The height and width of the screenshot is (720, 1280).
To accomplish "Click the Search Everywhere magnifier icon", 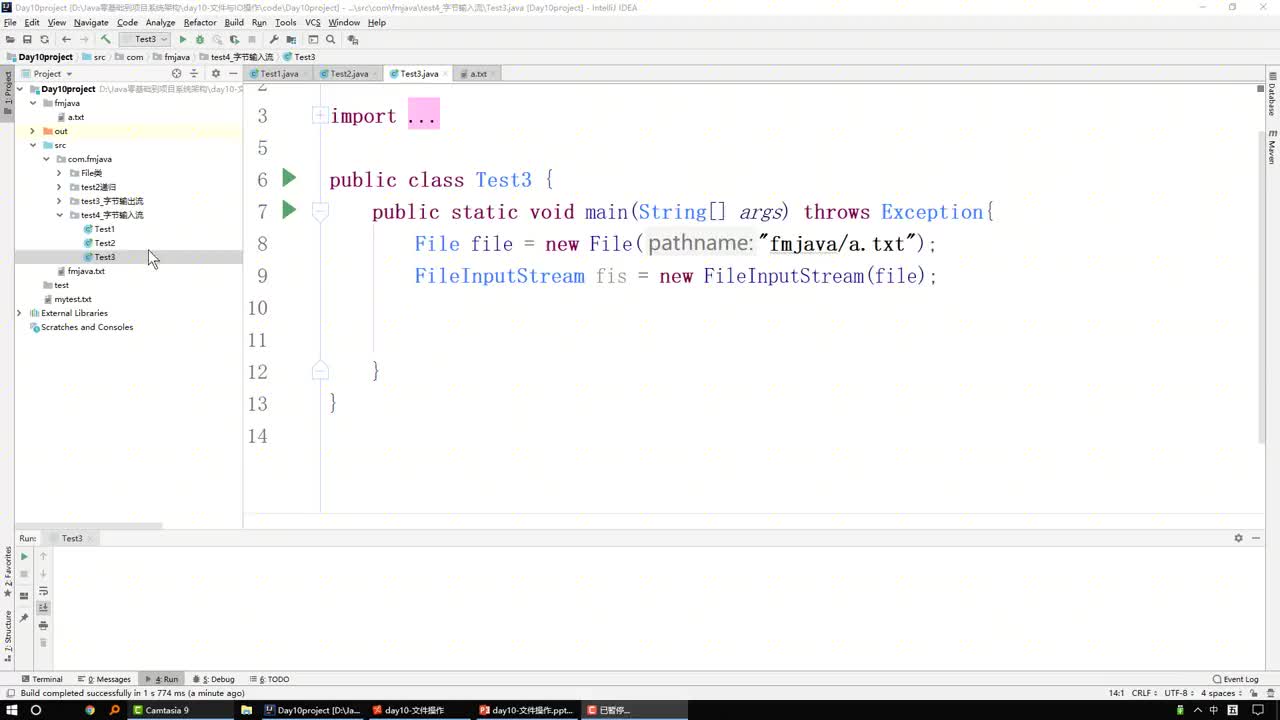I will click(x=330, y=40).
